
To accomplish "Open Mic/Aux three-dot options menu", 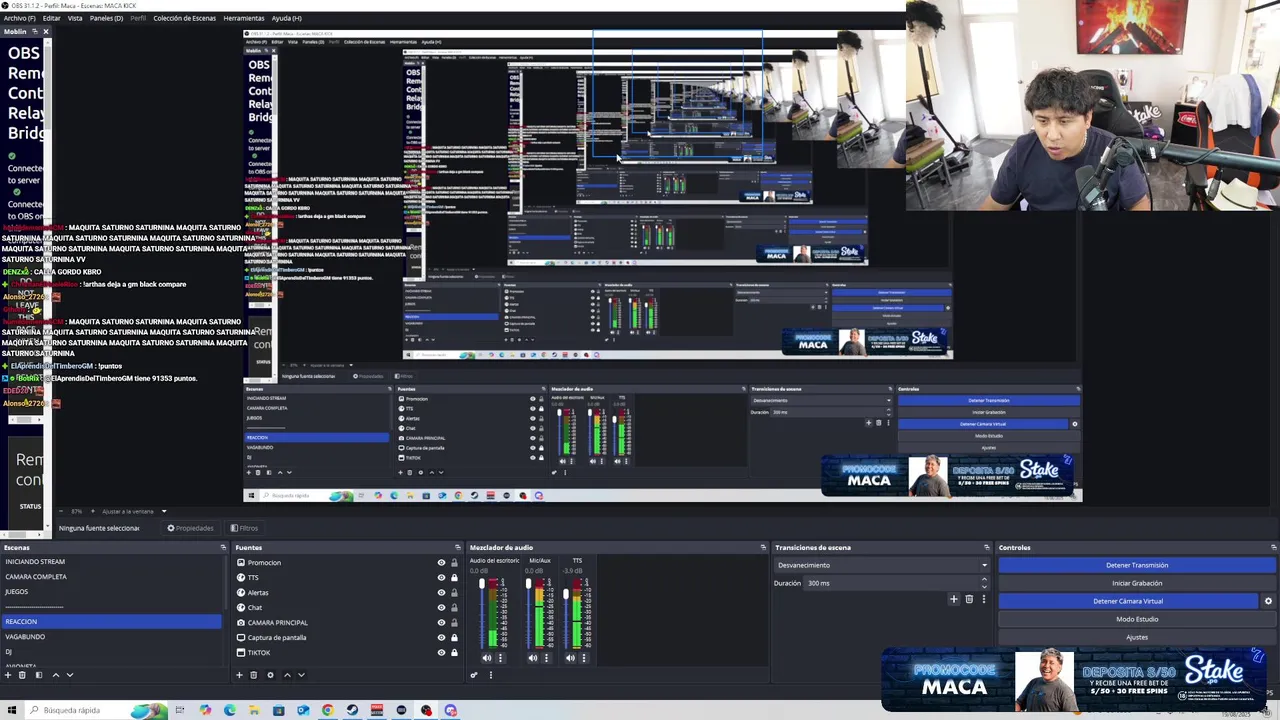I will (546, 658).
